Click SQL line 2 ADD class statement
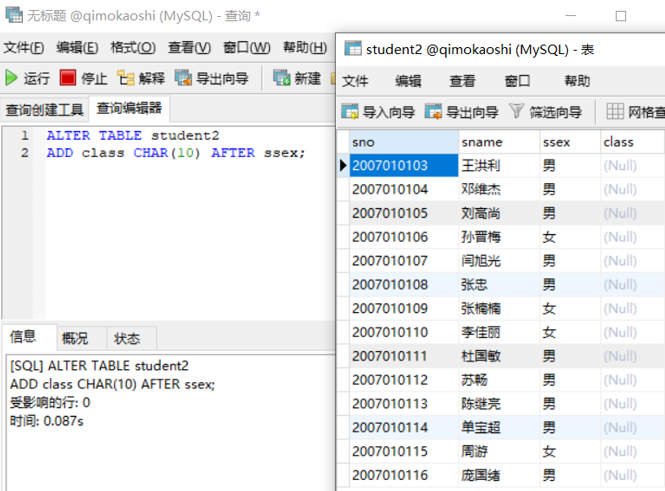Screen dimensions: 665x491 [176, 153]
